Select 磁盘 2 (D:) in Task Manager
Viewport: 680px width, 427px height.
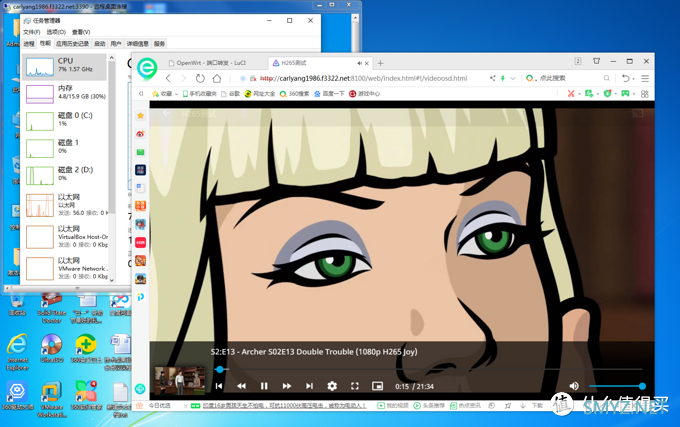(64, 175)
